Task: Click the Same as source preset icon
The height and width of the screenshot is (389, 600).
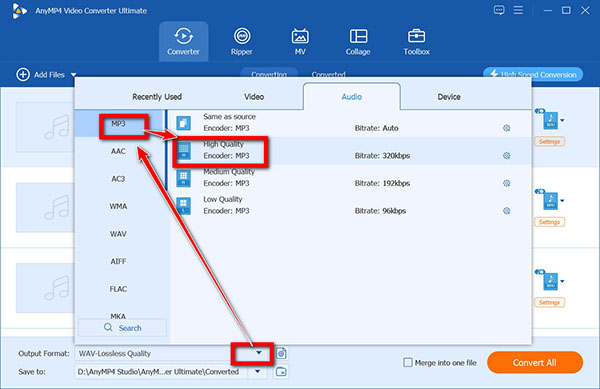Action: tap(184, 123)
